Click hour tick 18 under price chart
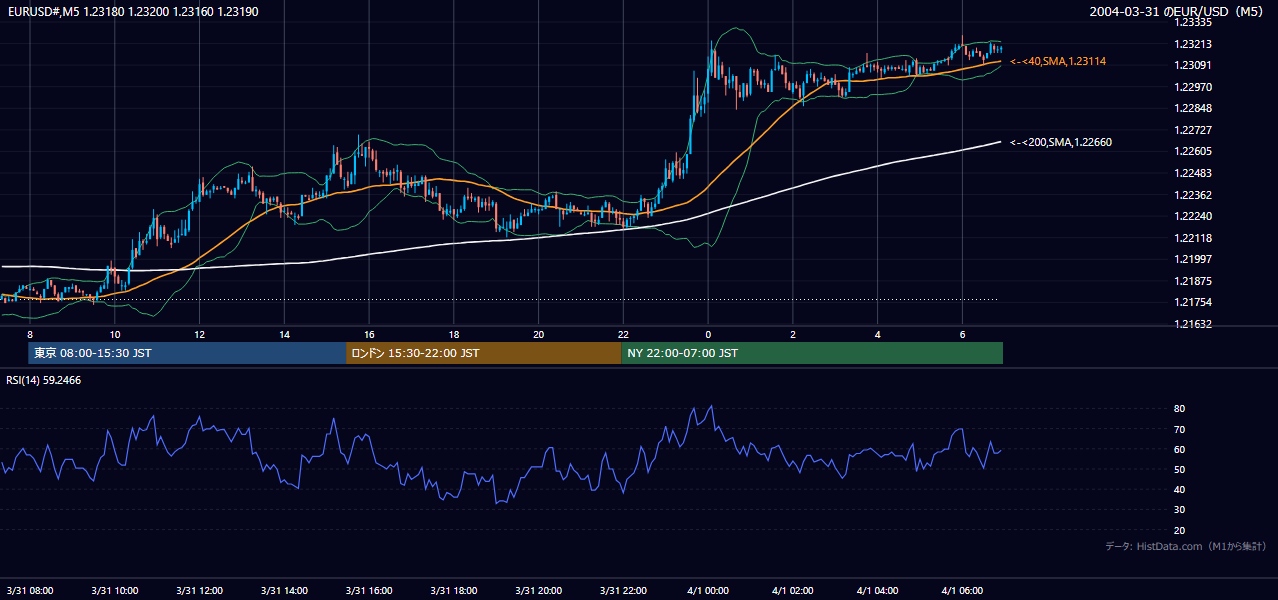Screen dimensions: 1278x600 coord(454,334)
